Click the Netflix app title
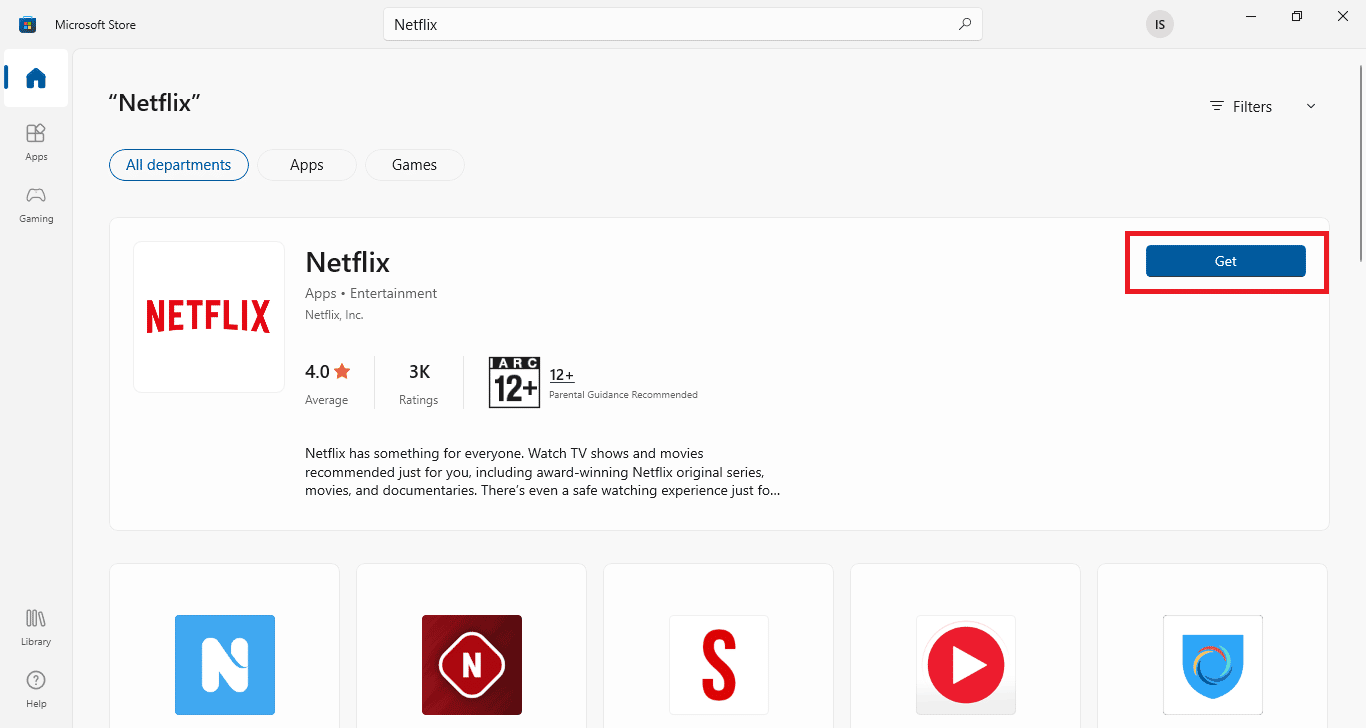 348,262
